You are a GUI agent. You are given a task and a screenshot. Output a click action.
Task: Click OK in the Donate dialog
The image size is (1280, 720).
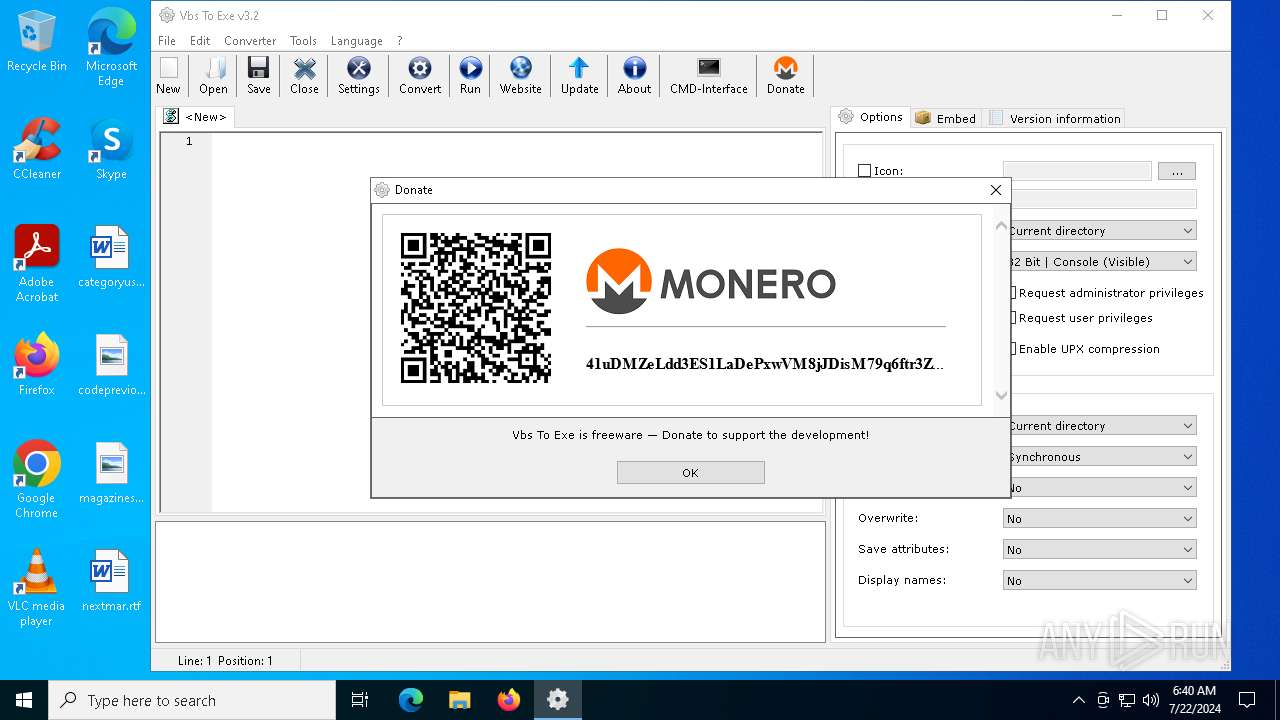pos(690,473)
